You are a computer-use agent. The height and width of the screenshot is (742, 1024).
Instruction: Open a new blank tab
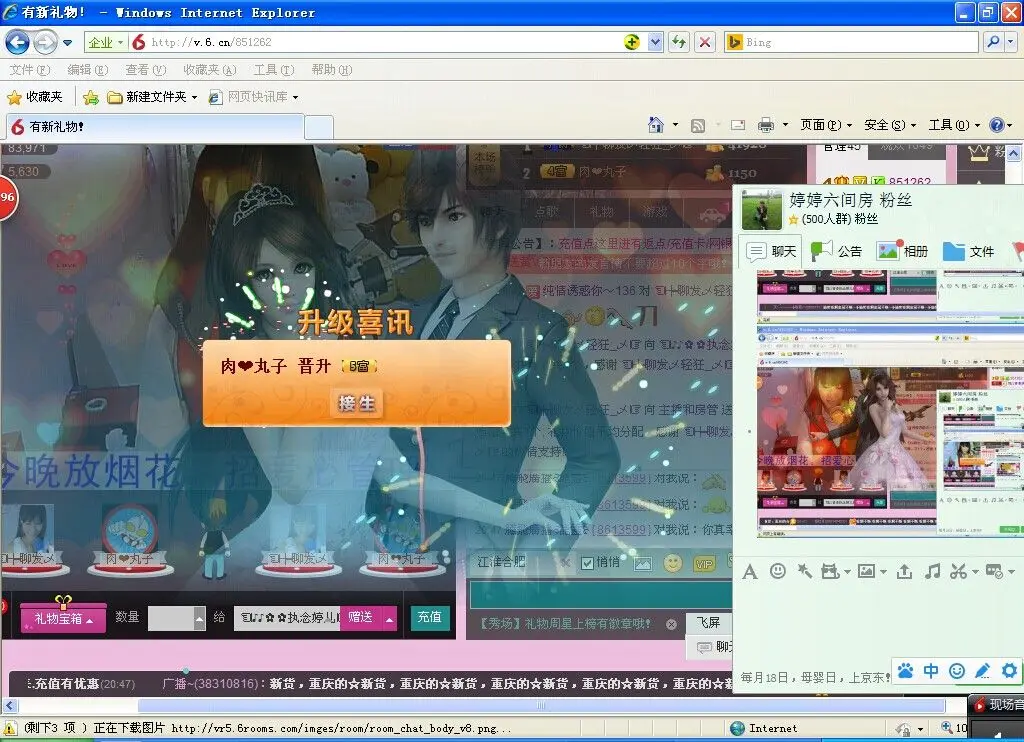pos(319,127)
